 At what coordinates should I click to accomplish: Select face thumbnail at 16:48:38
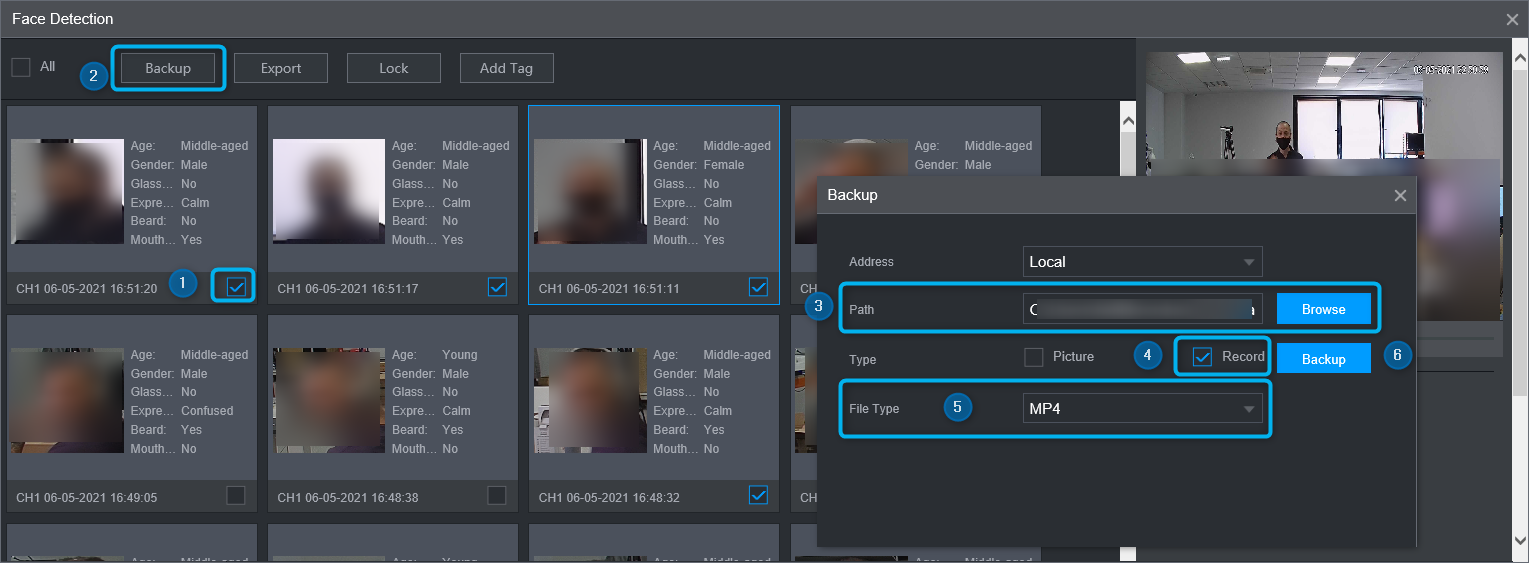pyautogui.click(x=329, y=400)
